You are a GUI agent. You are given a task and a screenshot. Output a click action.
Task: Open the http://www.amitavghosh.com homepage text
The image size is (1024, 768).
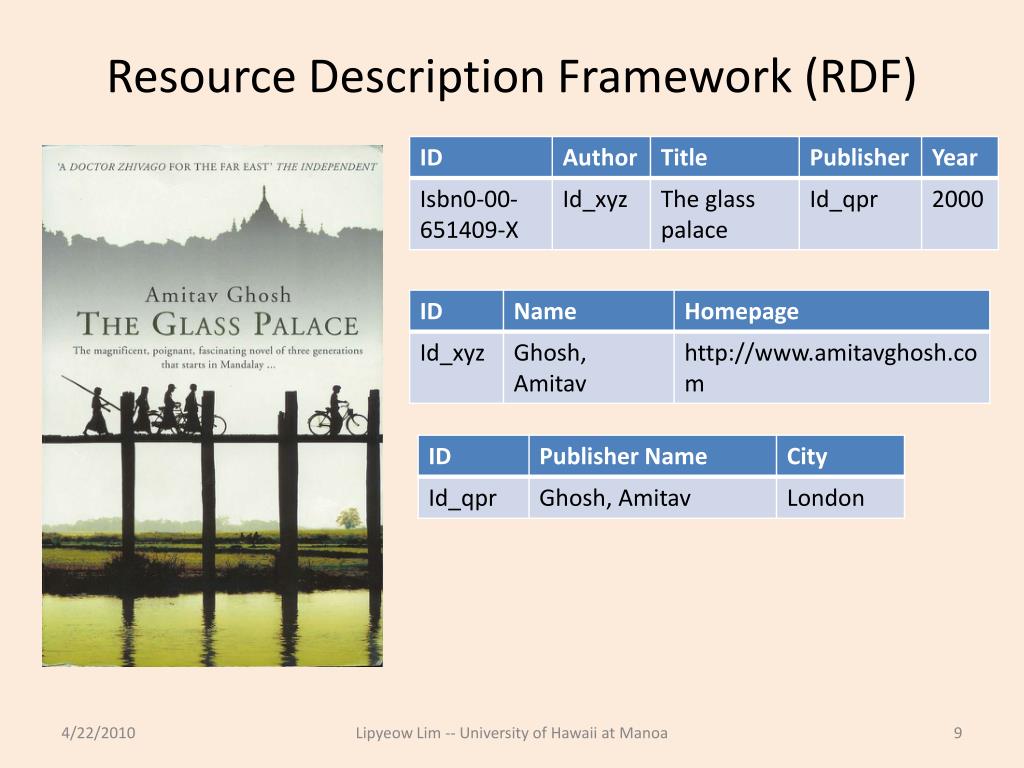coord(830,368)
